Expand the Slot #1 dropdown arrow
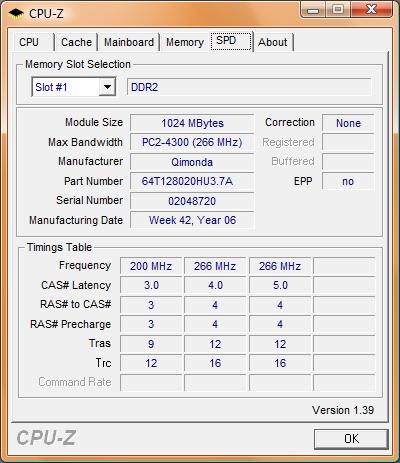Screen dimensions: 400x463 (x=107, y=87)
